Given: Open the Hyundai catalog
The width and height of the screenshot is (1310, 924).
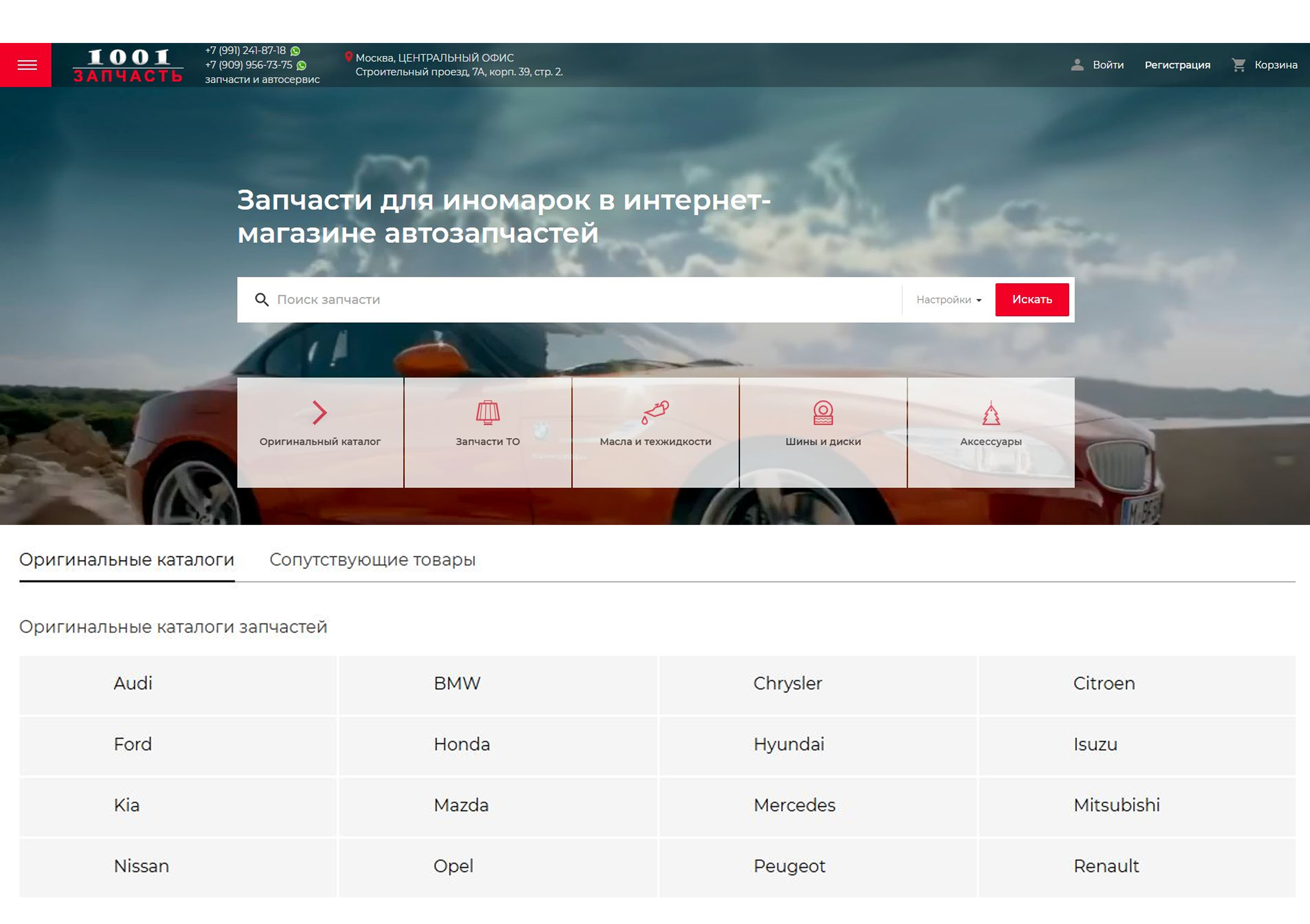Looking at the screenshot, I should pos(818,745).
